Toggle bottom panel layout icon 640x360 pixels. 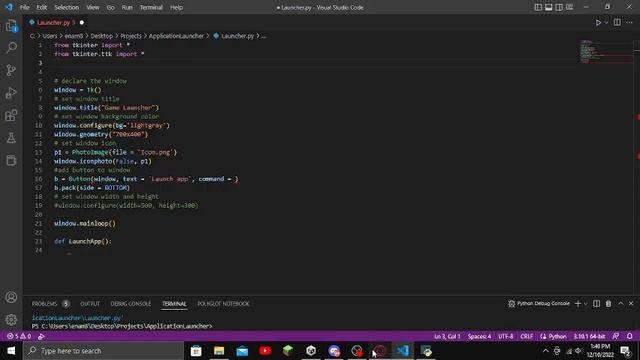pyautogui.click(x=549, y=7)
